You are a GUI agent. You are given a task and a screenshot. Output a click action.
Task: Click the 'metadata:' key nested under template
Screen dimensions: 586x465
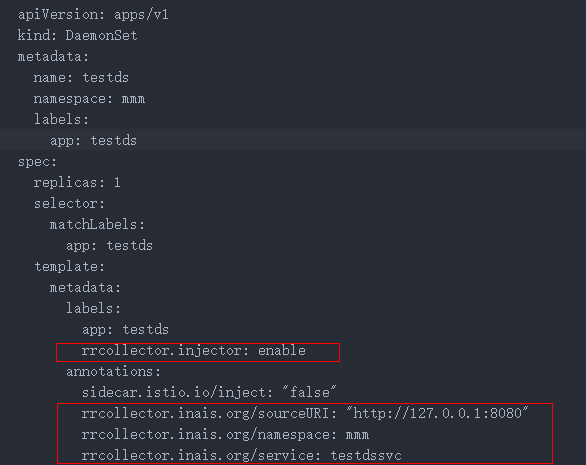[x=85, y=287]
